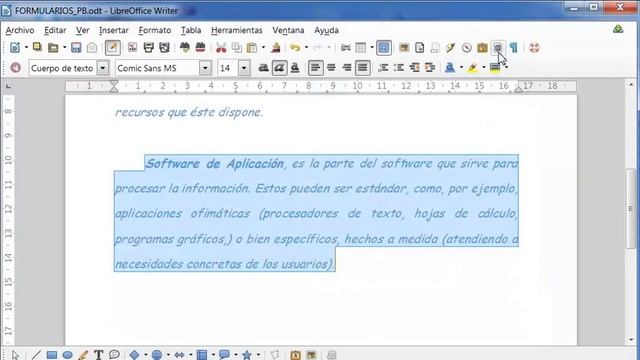Apply the yellow highlighting color
Image resolution: width=640 pixels, height=360 pixels.
tap(473, 68)
